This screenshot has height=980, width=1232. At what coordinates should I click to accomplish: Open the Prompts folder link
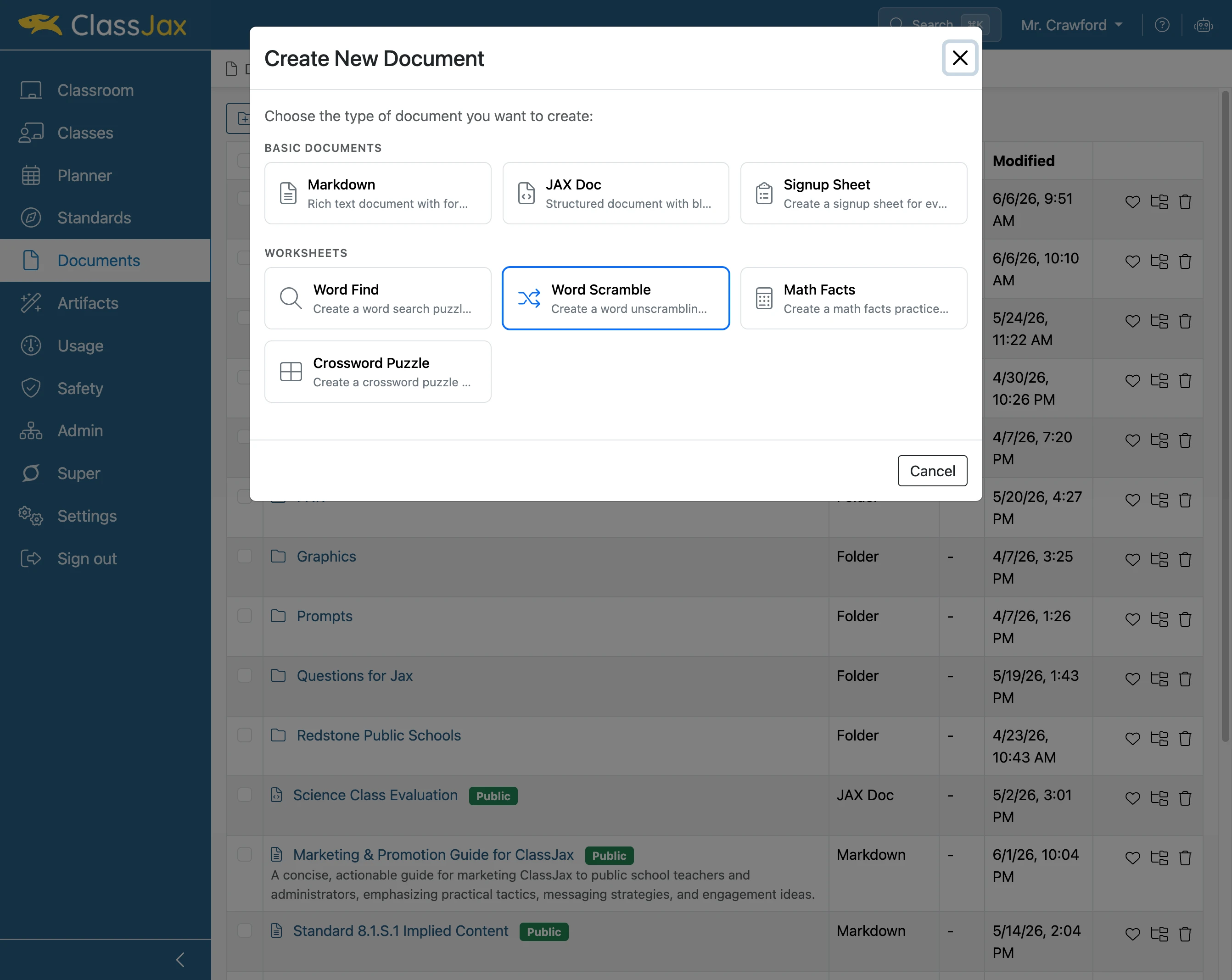coord(325,616)
